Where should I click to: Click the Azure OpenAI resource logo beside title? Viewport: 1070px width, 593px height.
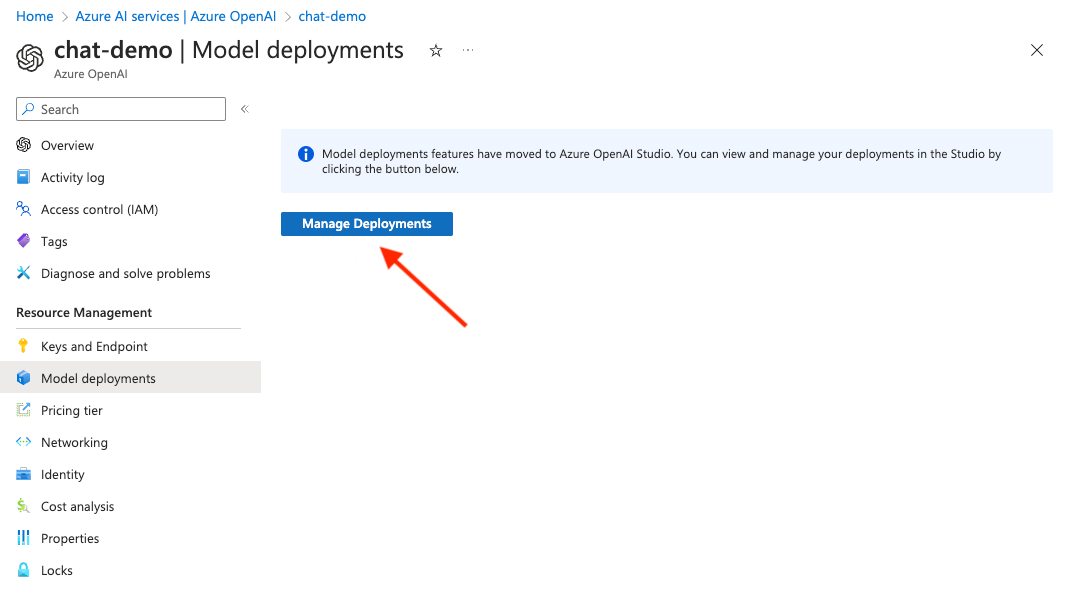(x=30, y=58)
